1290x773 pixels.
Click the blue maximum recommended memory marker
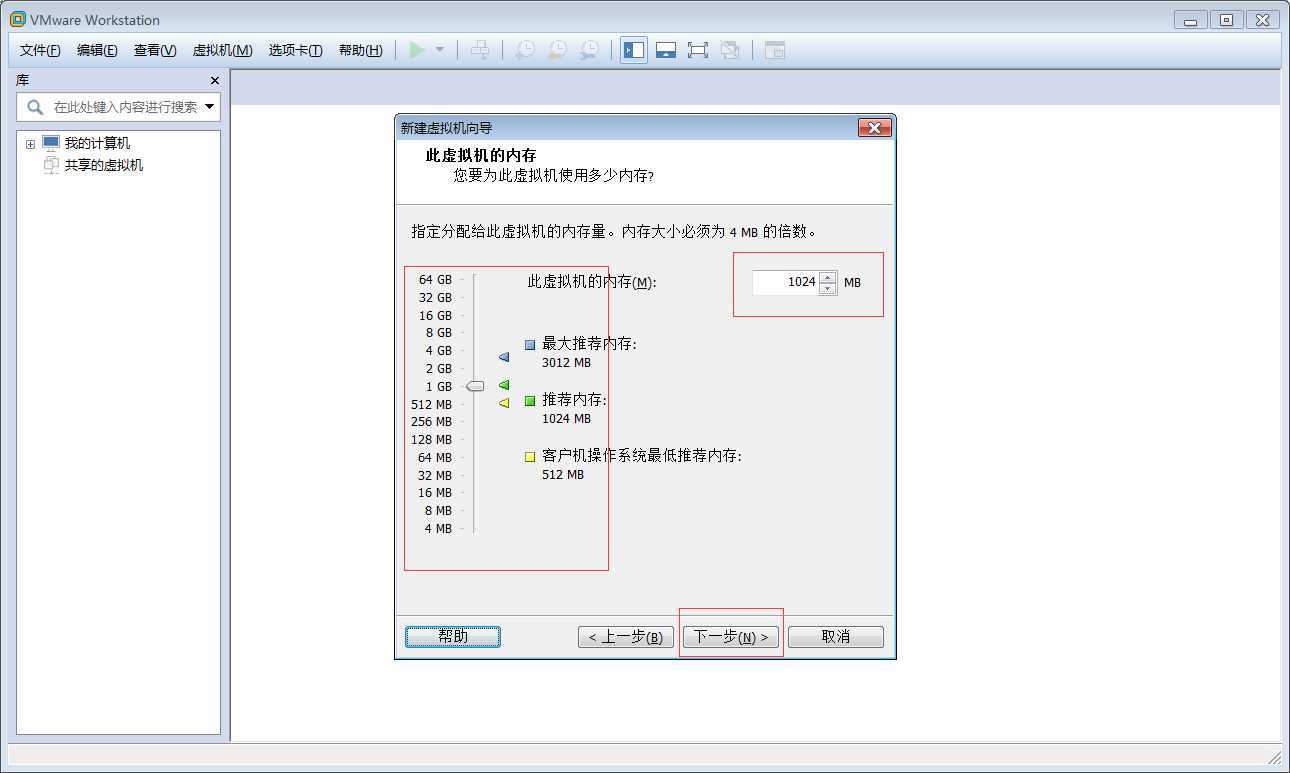(504, 357)
